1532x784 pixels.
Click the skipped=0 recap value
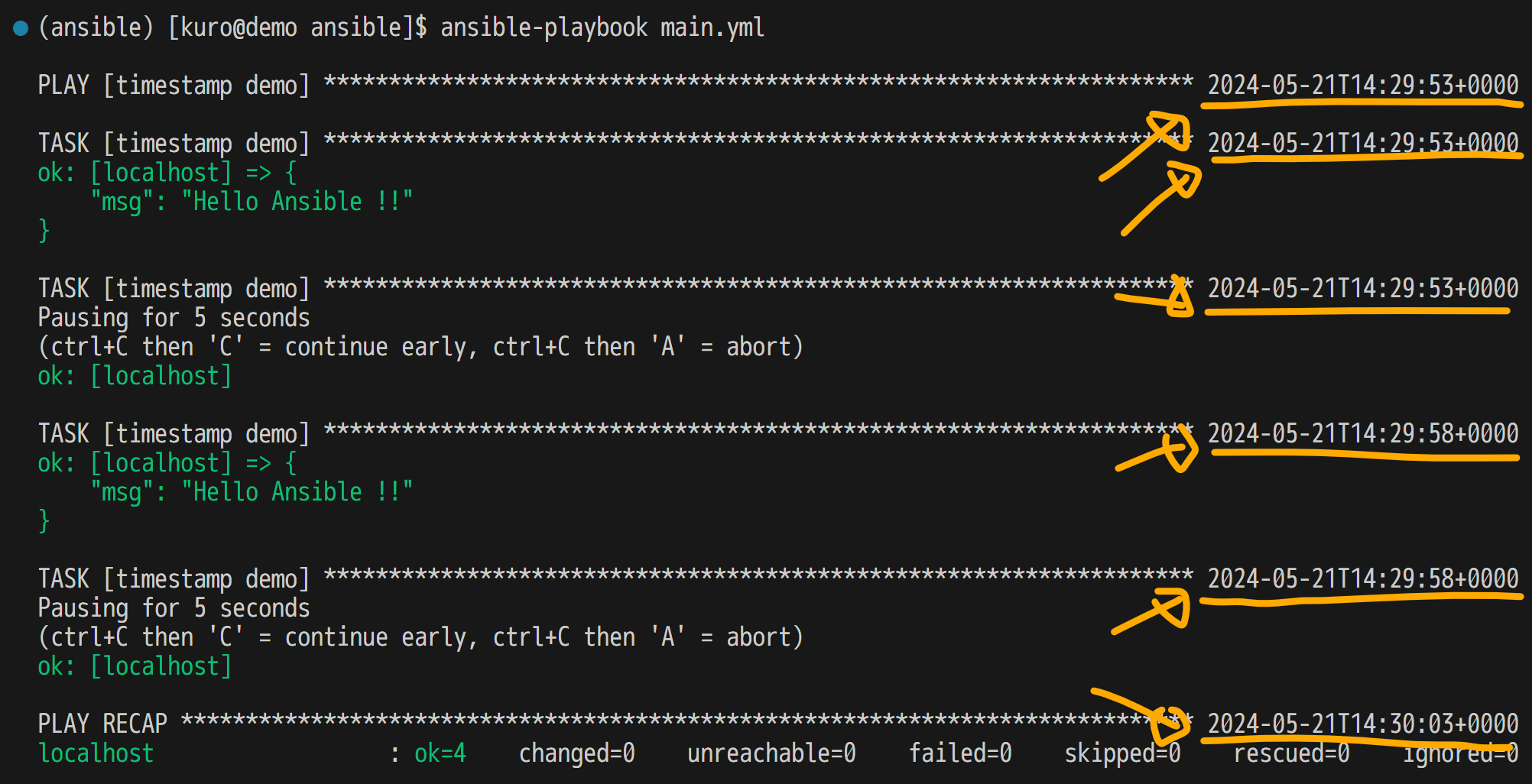tap(1121, 753)
